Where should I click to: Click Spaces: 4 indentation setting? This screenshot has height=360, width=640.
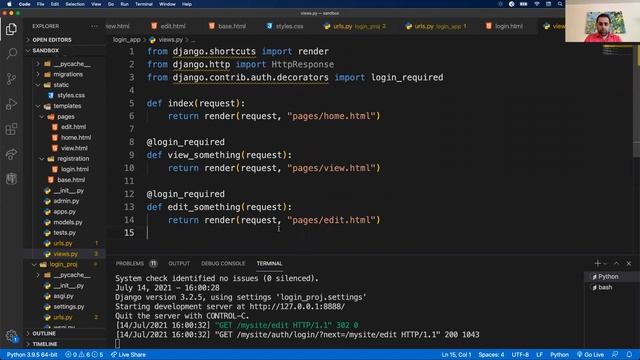pyautogui.click(x=491, y=355)
